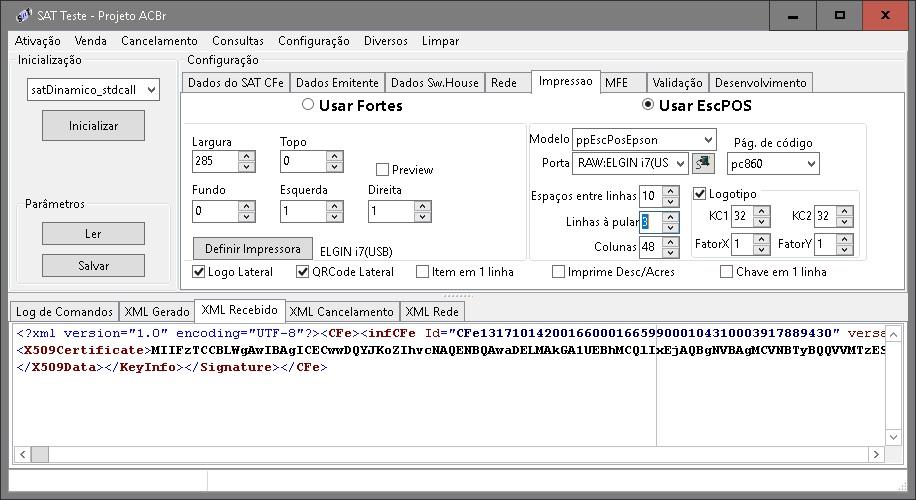Click horizontal scrollbar right arrow in XML view
Screen dimensions: 916x500
876,454
